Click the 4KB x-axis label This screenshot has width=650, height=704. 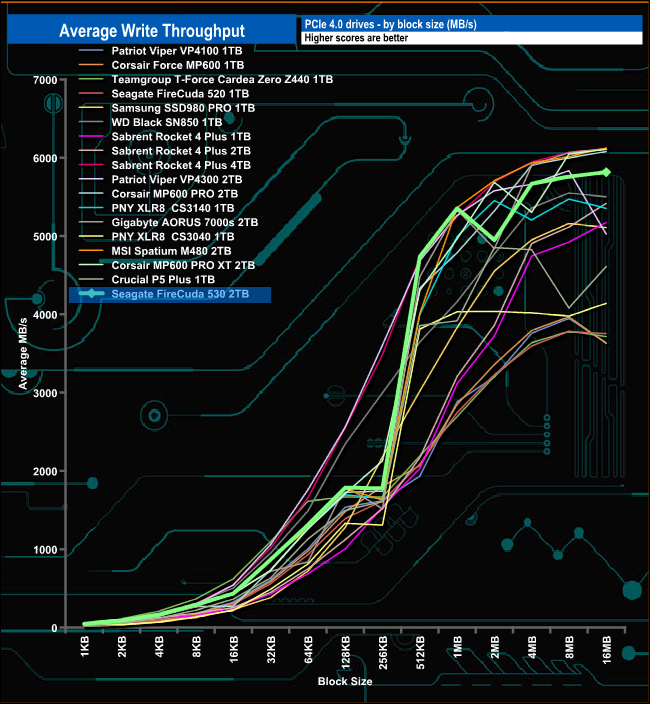coord(159,647)
